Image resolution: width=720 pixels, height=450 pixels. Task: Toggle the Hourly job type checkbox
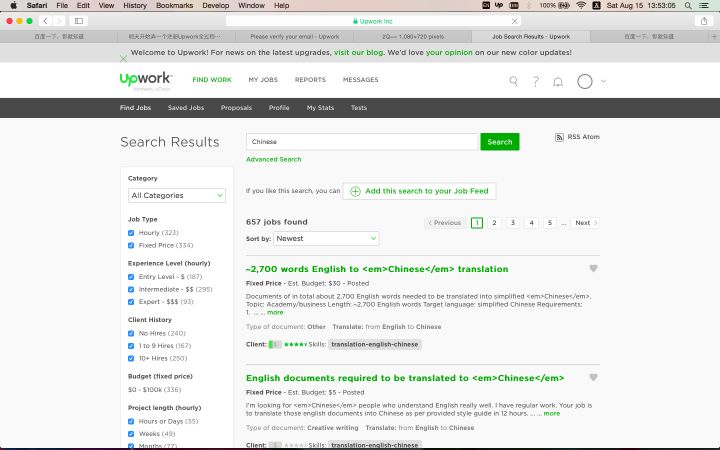pos(131,233)
